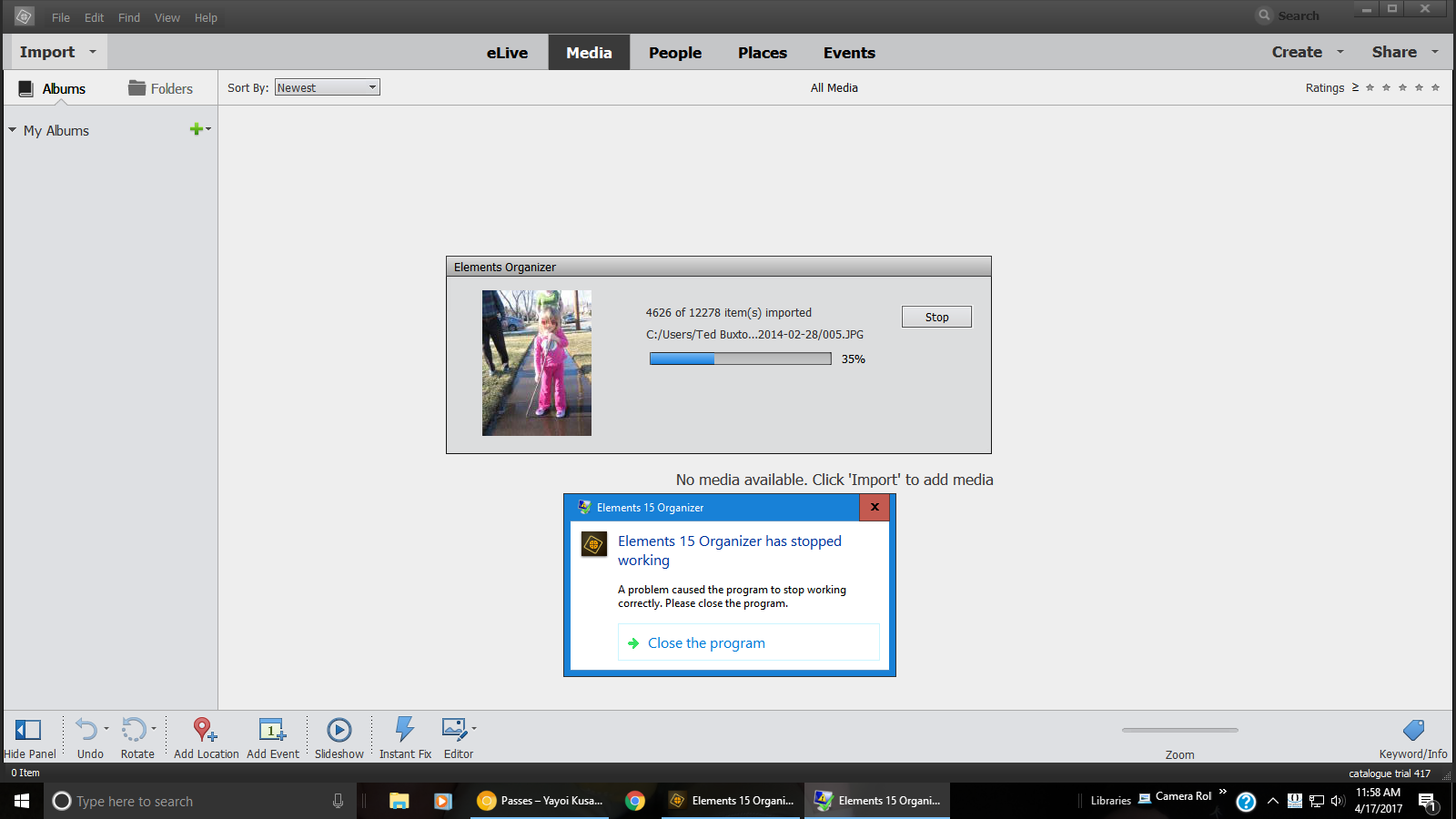1456x819 pixels.
Task: Open the Find menu
Action: (x=129, y=17)
